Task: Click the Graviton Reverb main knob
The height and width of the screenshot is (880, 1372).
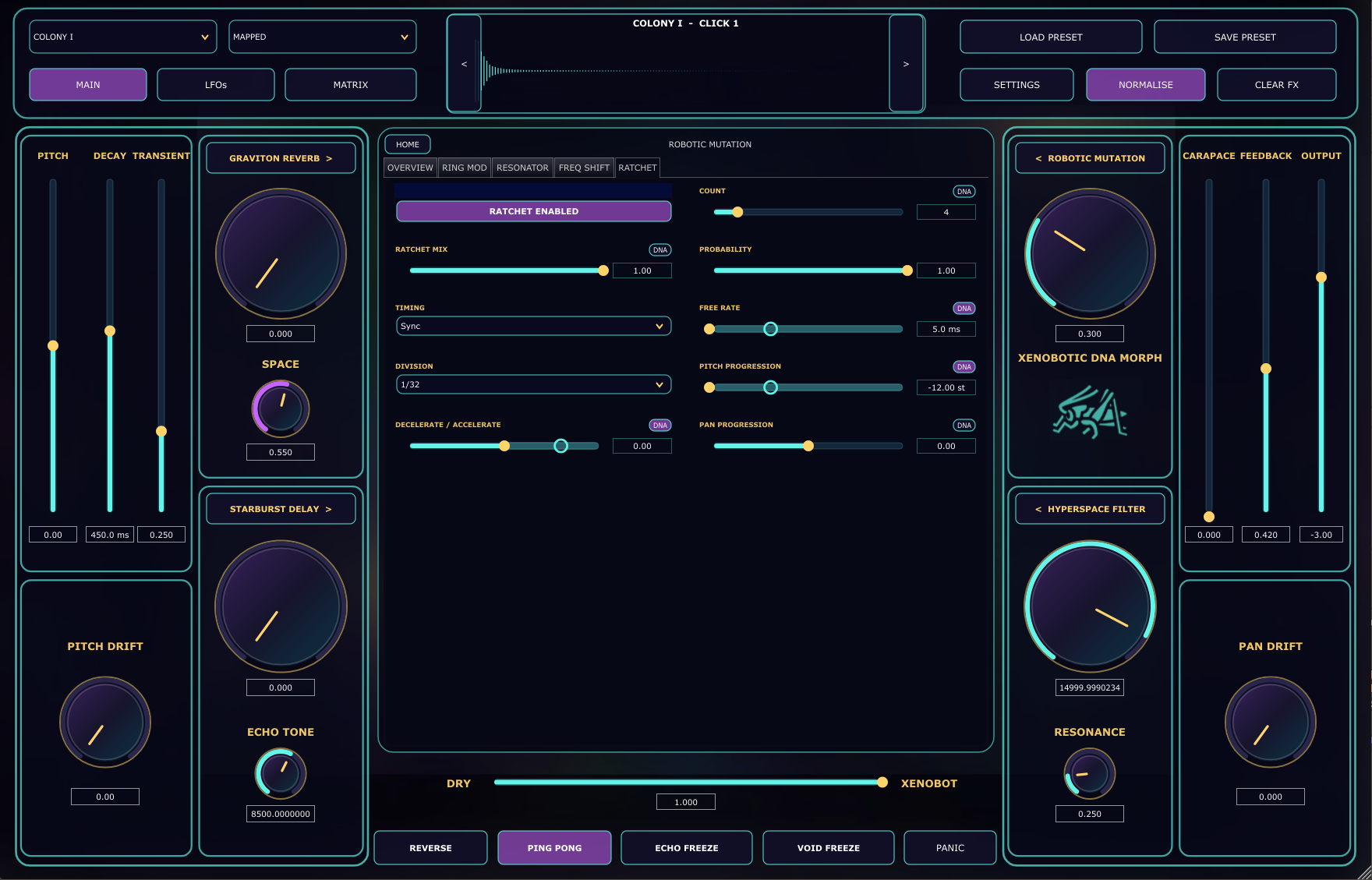Action: point(281,254)
